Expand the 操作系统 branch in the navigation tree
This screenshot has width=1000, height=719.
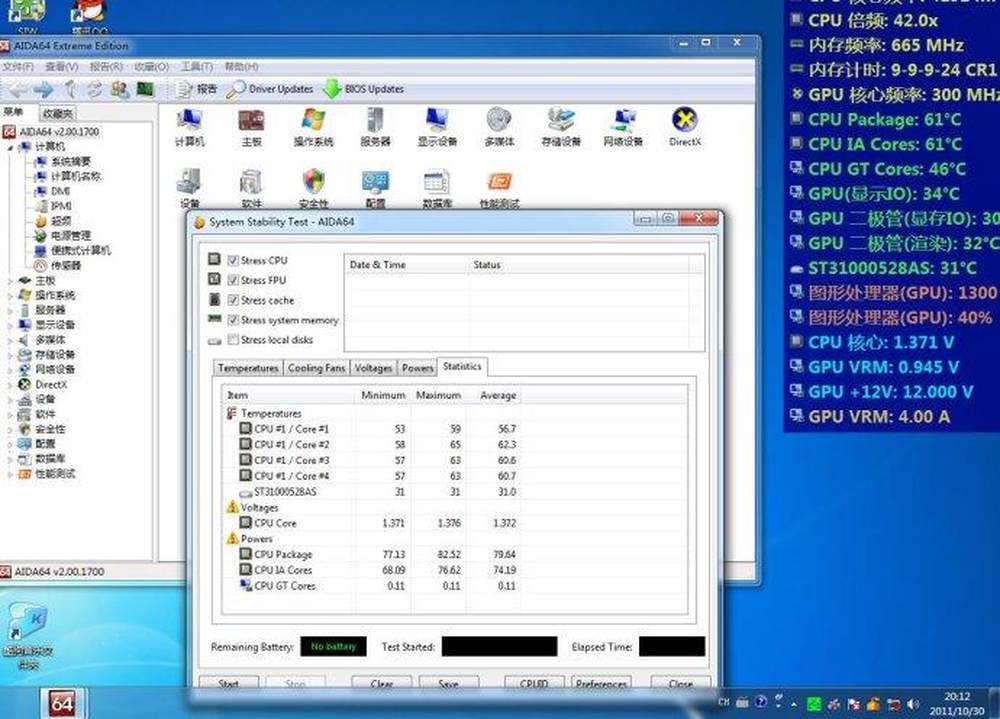tap(10, 295)
